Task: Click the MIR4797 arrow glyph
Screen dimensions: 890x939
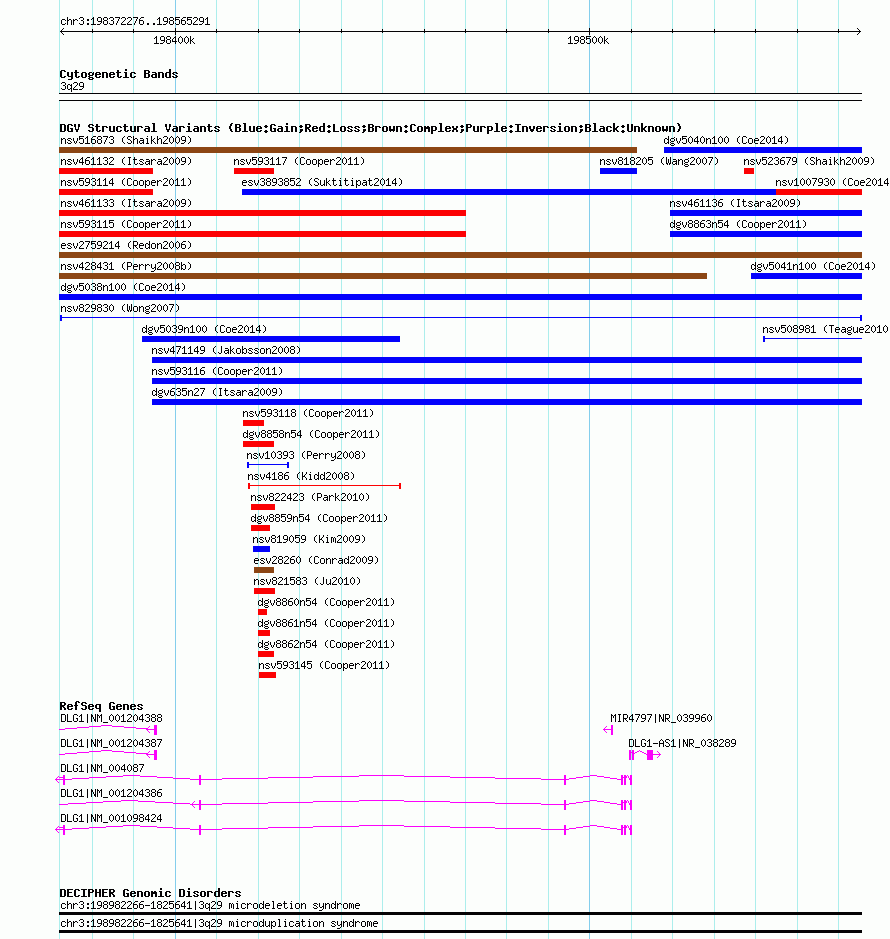Action: pyautogui.click(x=608, y=730)
